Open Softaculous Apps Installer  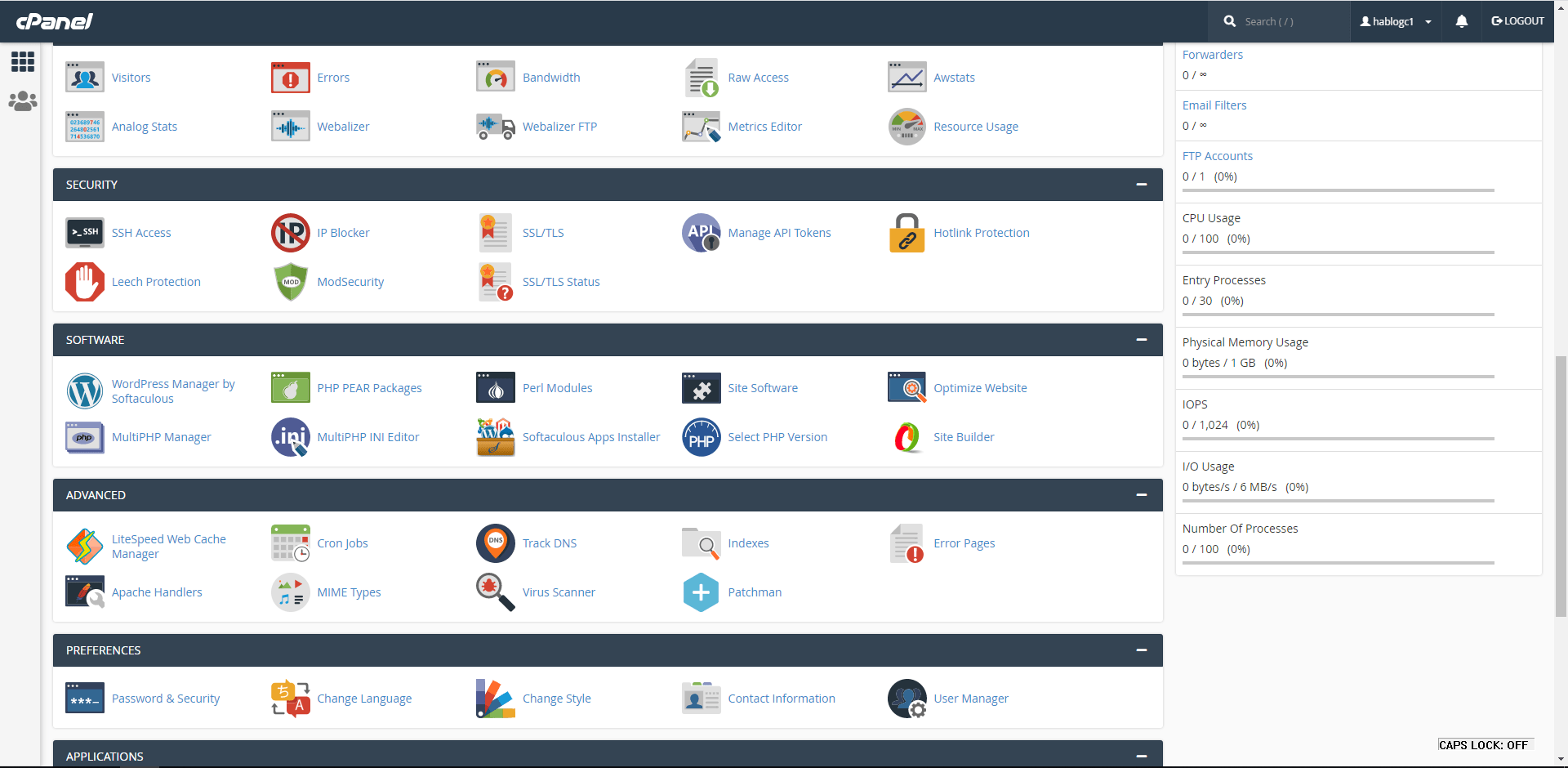pyautogui.click(x=591, y=436)
